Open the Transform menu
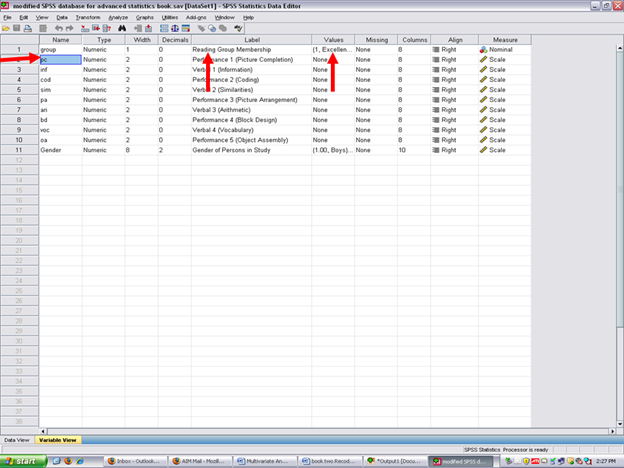The width and height of the screenshot is (624, 468). click(x=88, y=17)
